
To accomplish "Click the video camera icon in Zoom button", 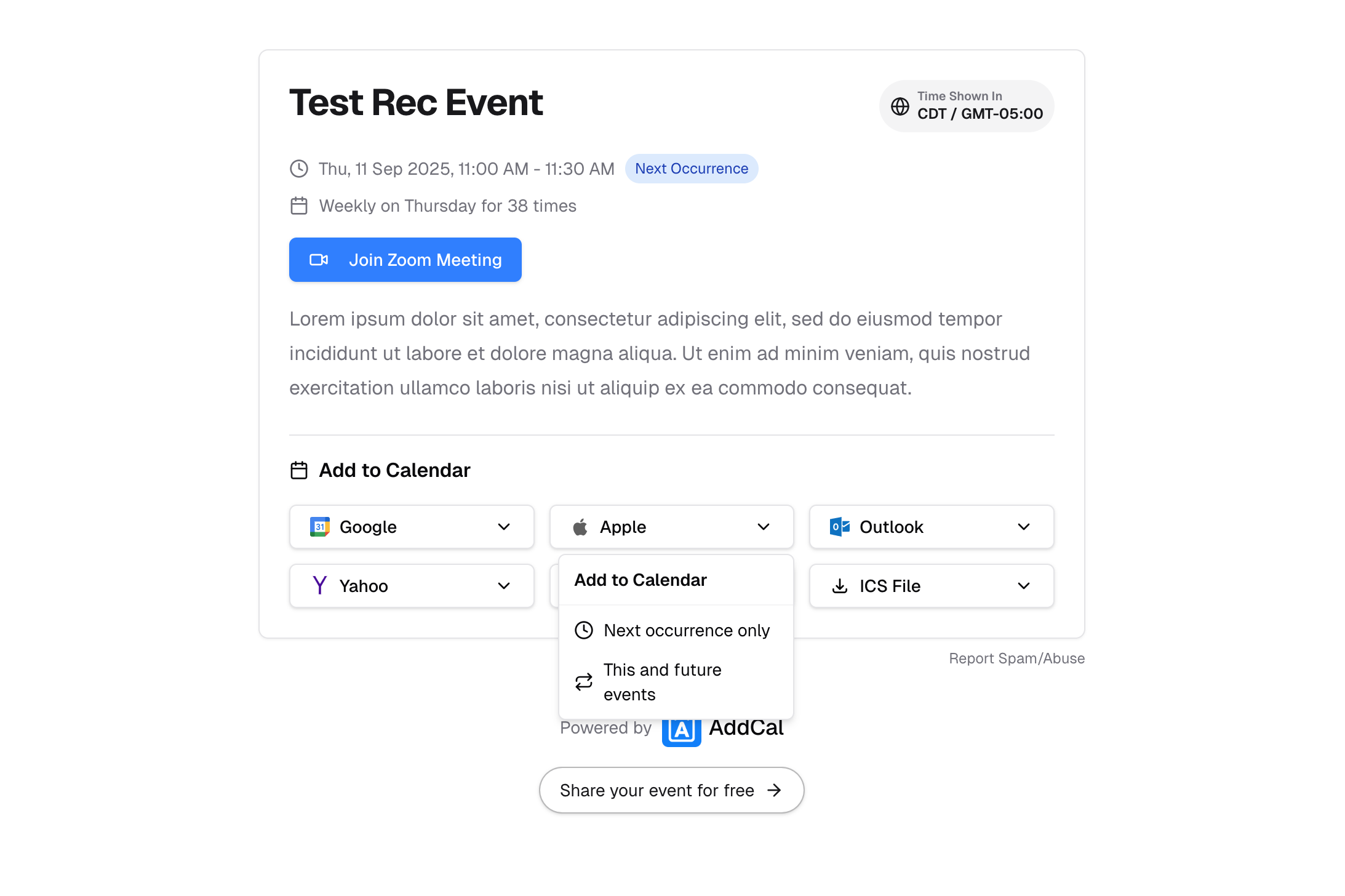I will (318, 260).
